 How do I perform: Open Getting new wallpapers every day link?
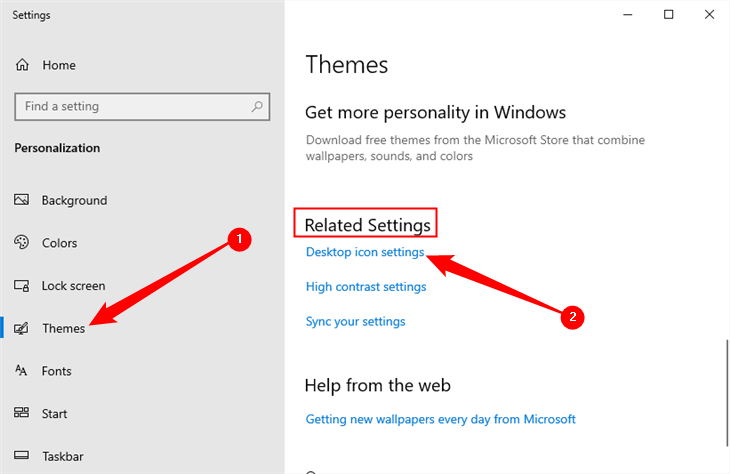pos(440,419)
